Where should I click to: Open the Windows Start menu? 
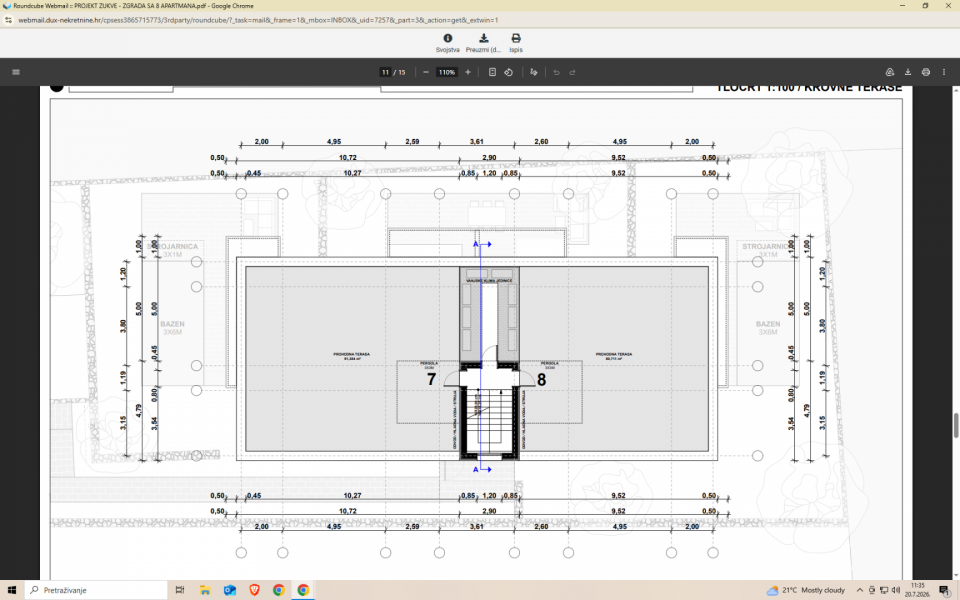[12, 590]
